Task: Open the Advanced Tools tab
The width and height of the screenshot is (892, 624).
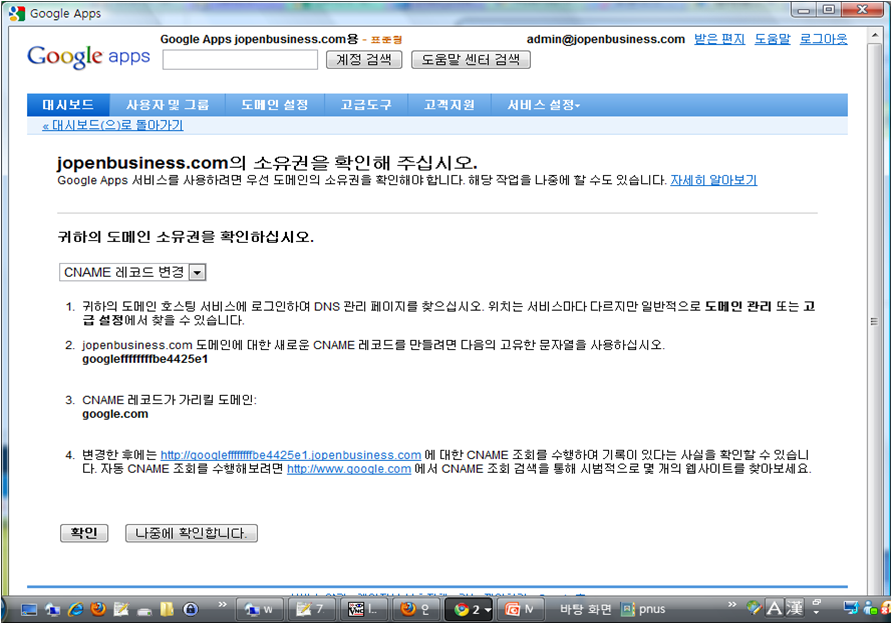Action: click(366, 105)
